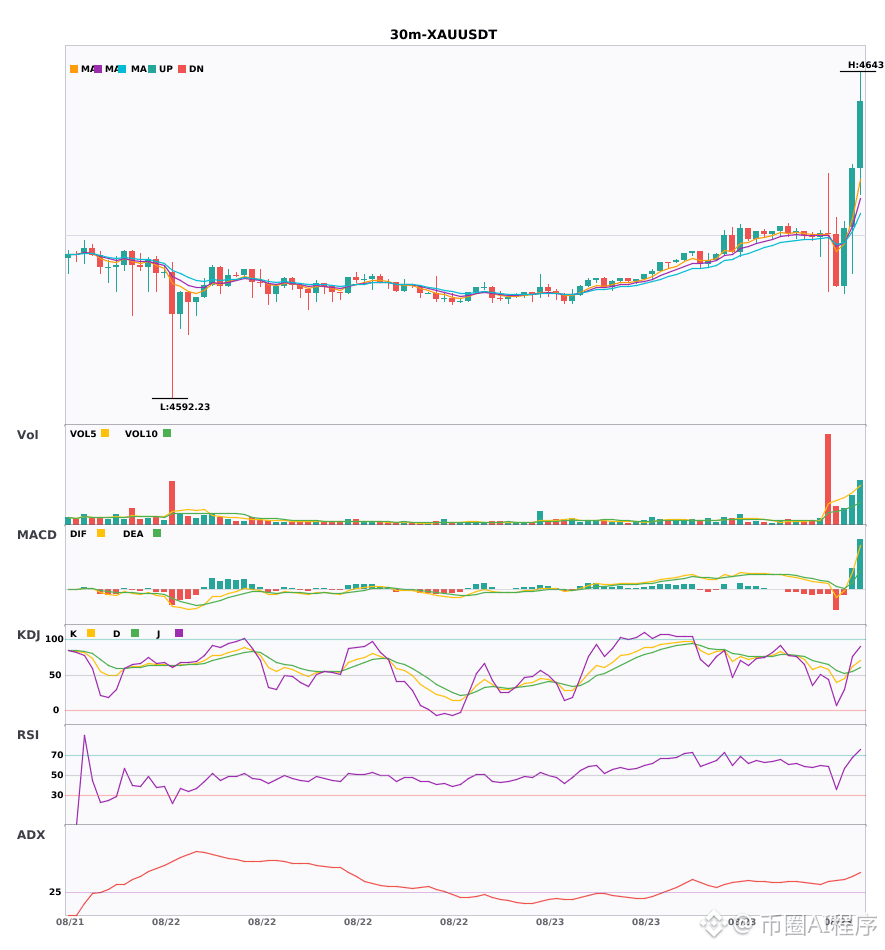Click the last tall teal candlestick body

860,135
